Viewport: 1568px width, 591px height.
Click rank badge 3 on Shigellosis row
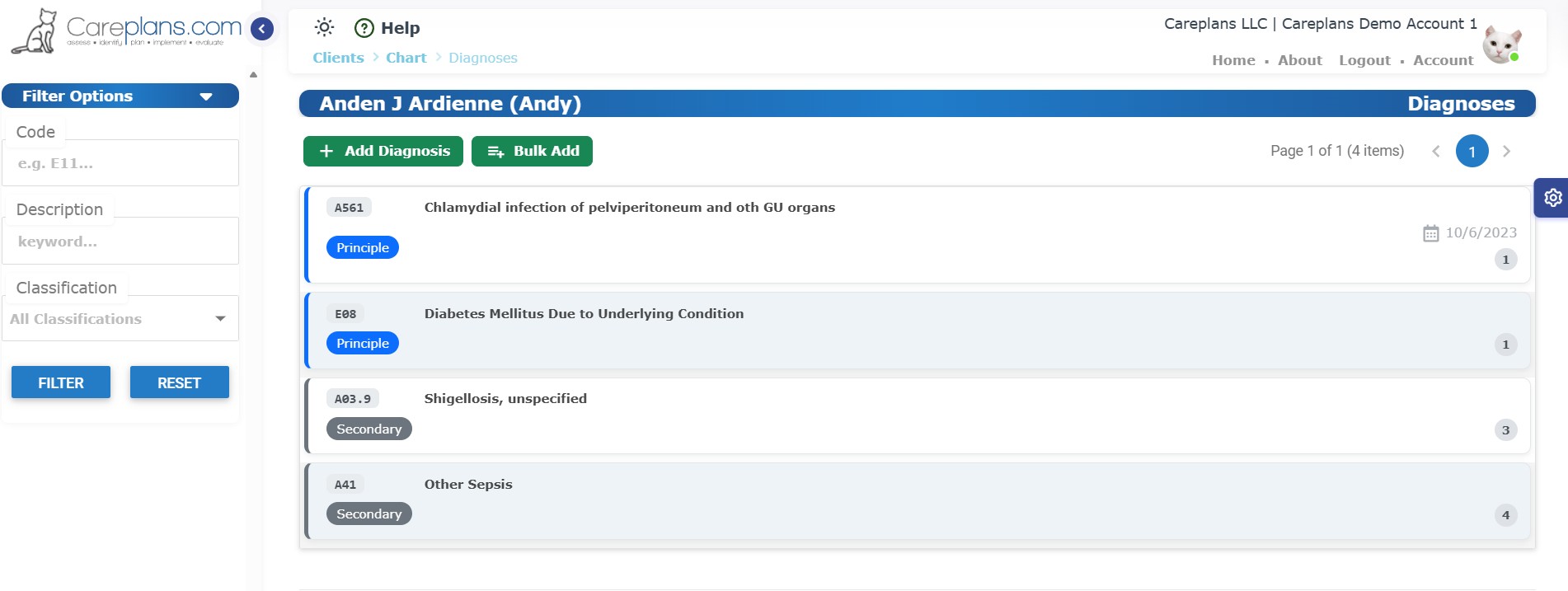(1505, 429)
